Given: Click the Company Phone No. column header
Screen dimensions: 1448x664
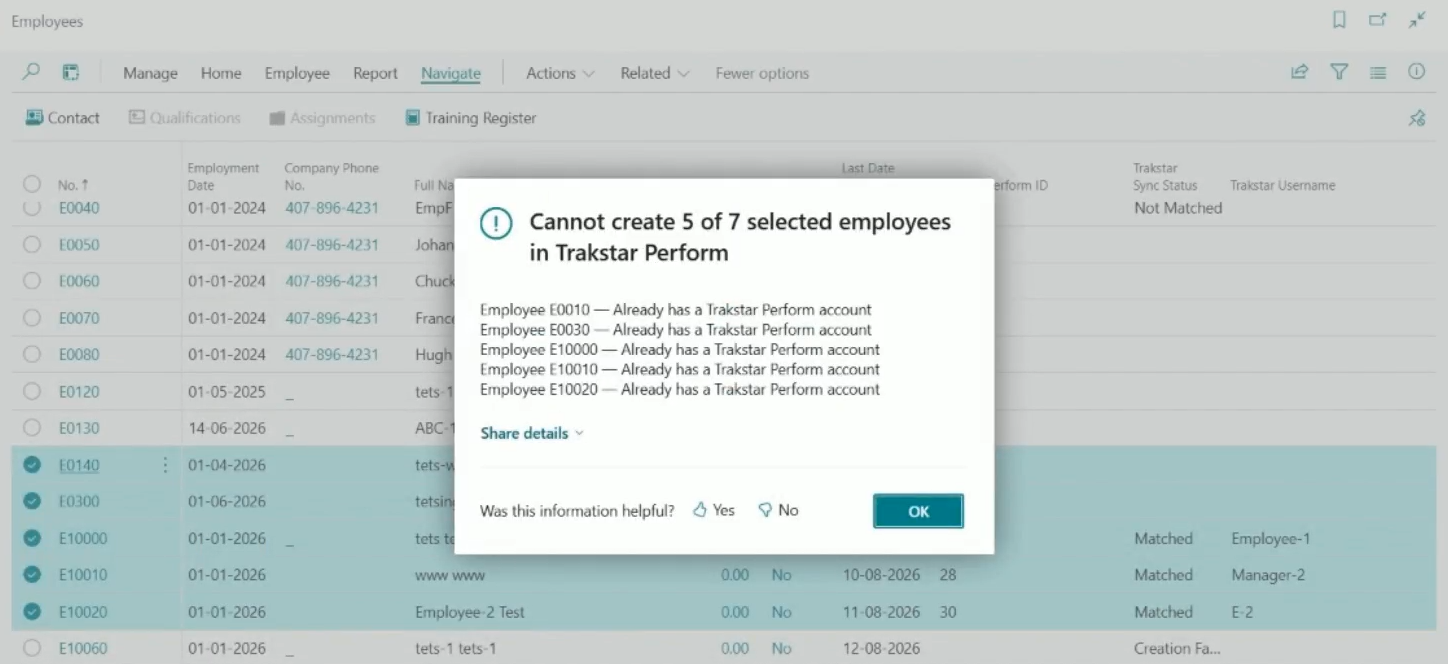Looking at the screenshot, I should click(x=331, y=177).
